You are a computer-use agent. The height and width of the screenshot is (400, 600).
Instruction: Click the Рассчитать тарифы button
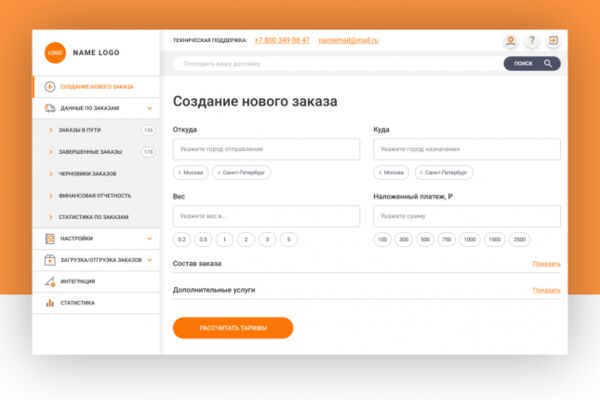click(x=233, y=328)
